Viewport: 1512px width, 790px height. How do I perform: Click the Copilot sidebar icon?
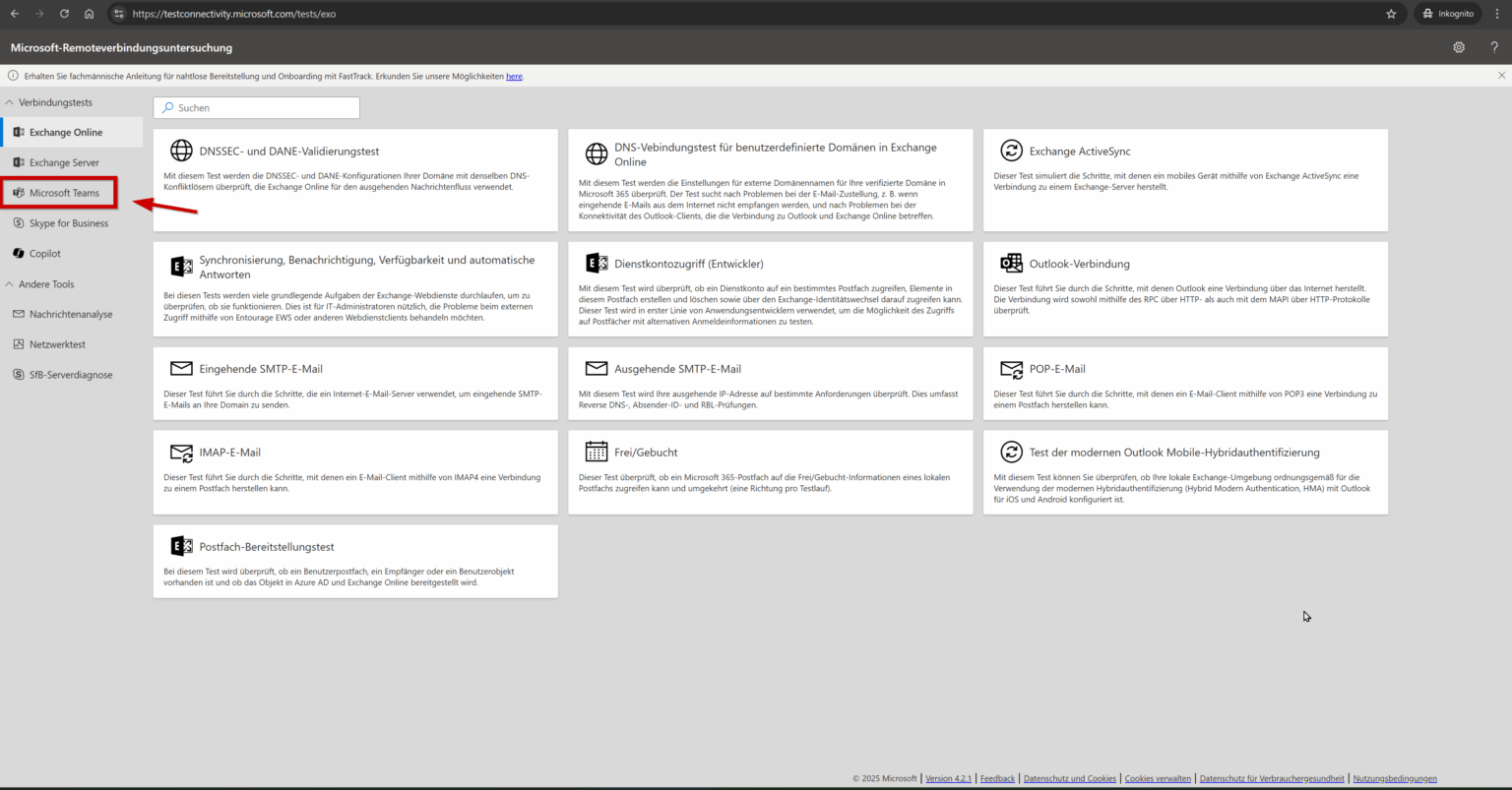pos(19,254)
